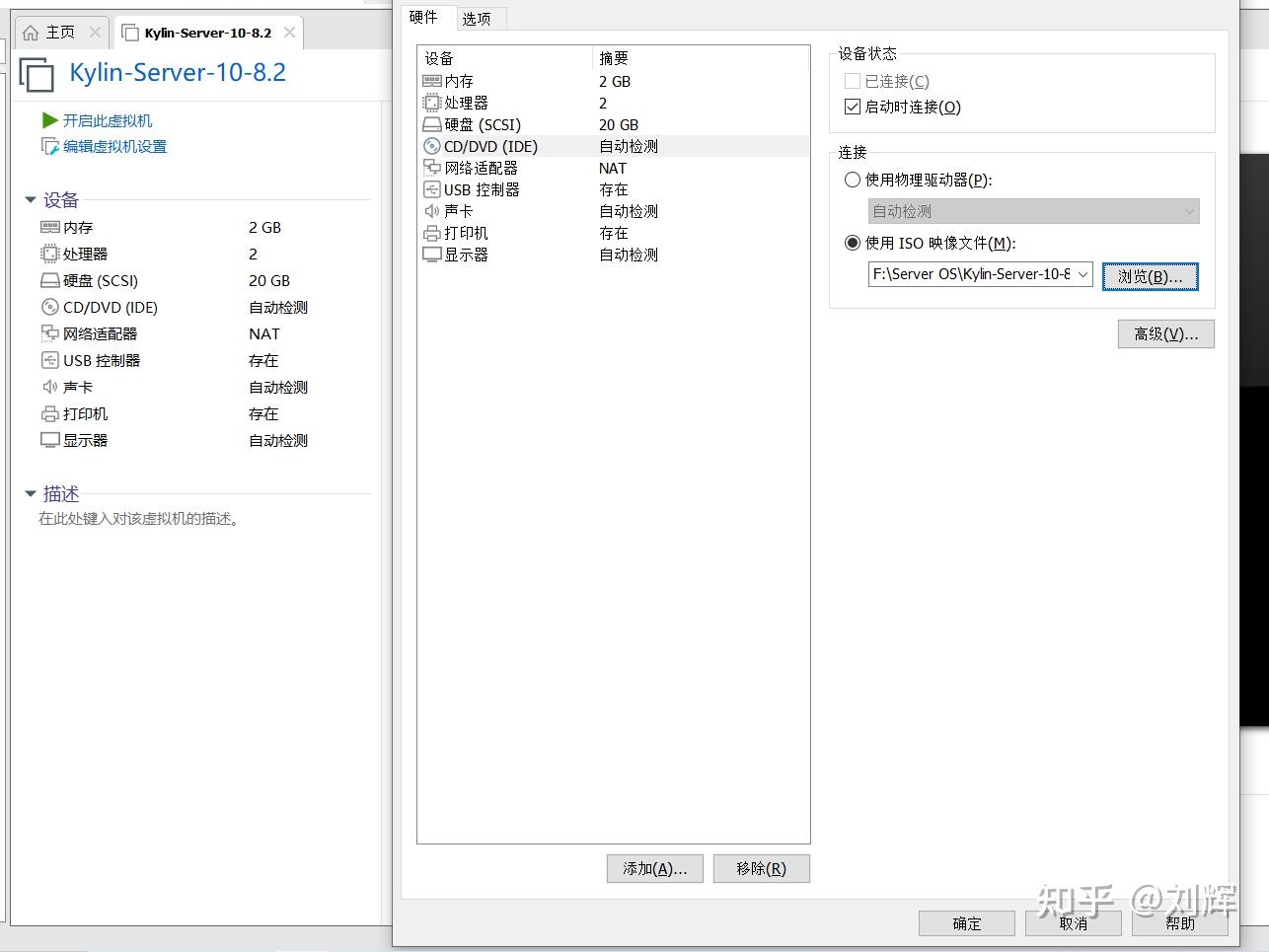Select 使用 ISO 映像文件(M) radio button
The height and width of the screenshot is (952, 1269).
click(853, 243)
